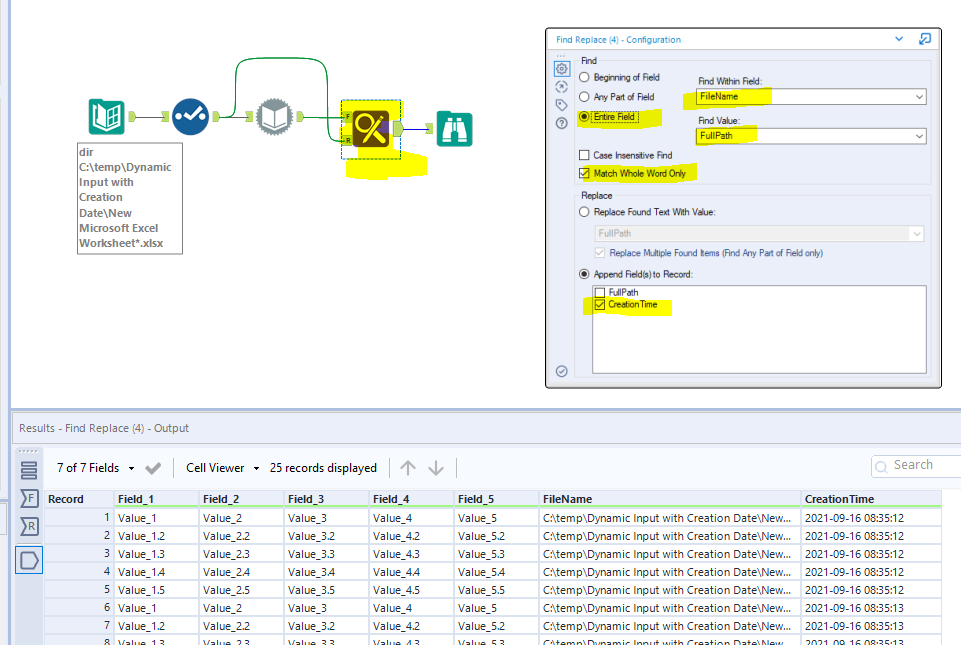This screenshot has height=645, width=961.
Task: Open the Cell Viewer dropdown
Action: tap(222, 468)
